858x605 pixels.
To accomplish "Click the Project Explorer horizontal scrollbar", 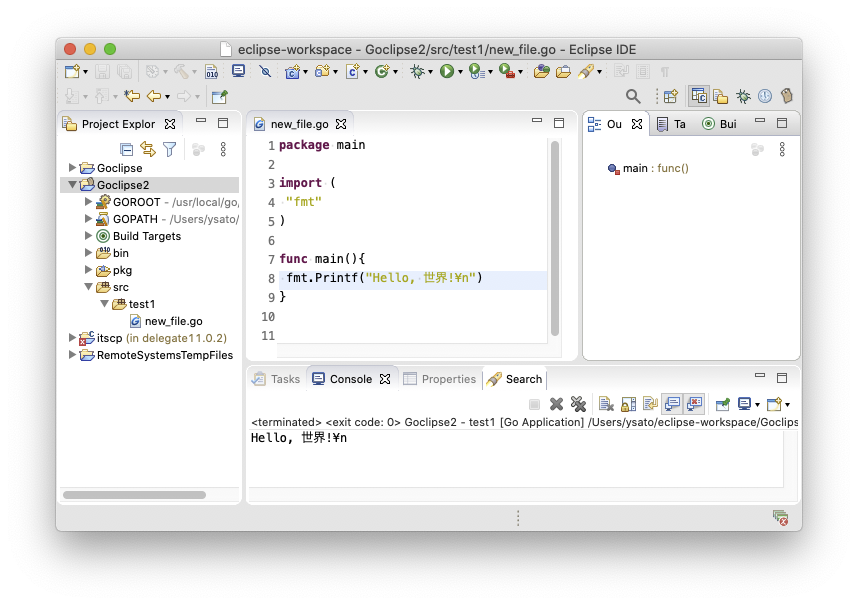I will [134, 494].
